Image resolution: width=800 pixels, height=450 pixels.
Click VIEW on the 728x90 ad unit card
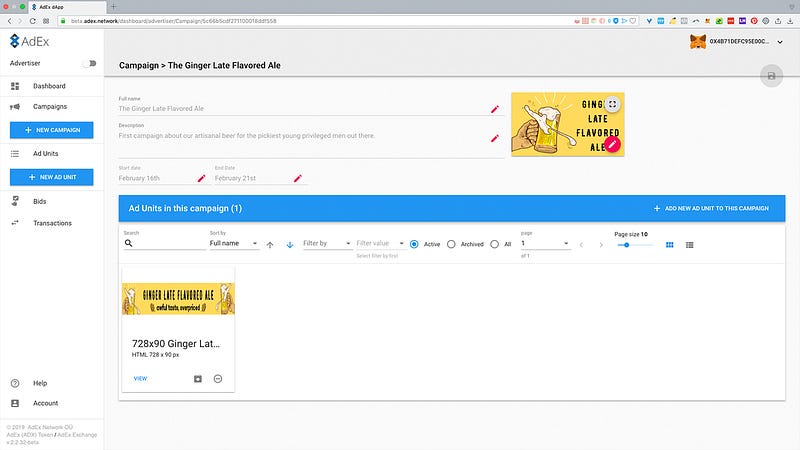tap(140, 379)
